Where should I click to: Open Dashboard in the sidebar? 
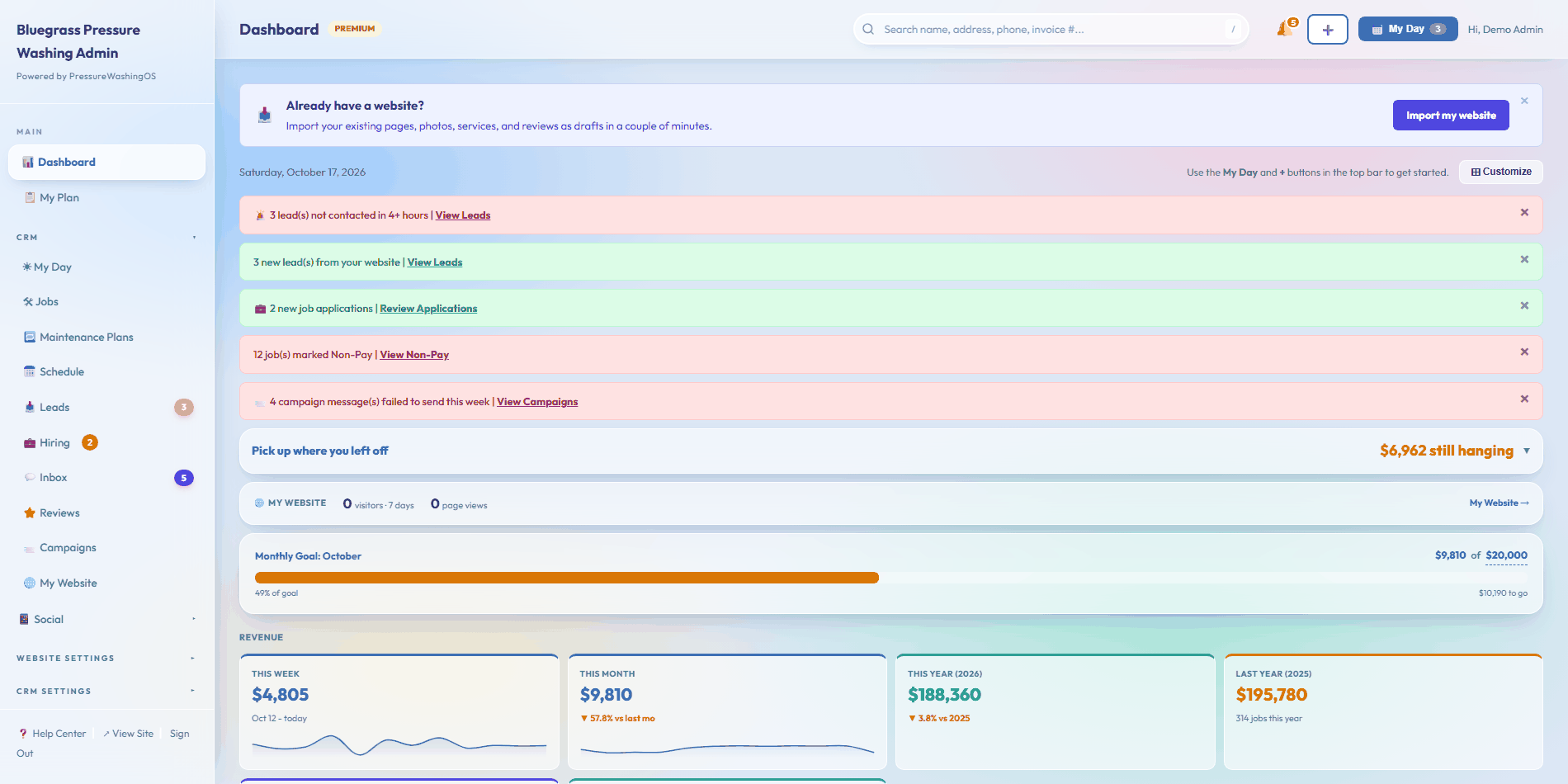click(106, 162)
